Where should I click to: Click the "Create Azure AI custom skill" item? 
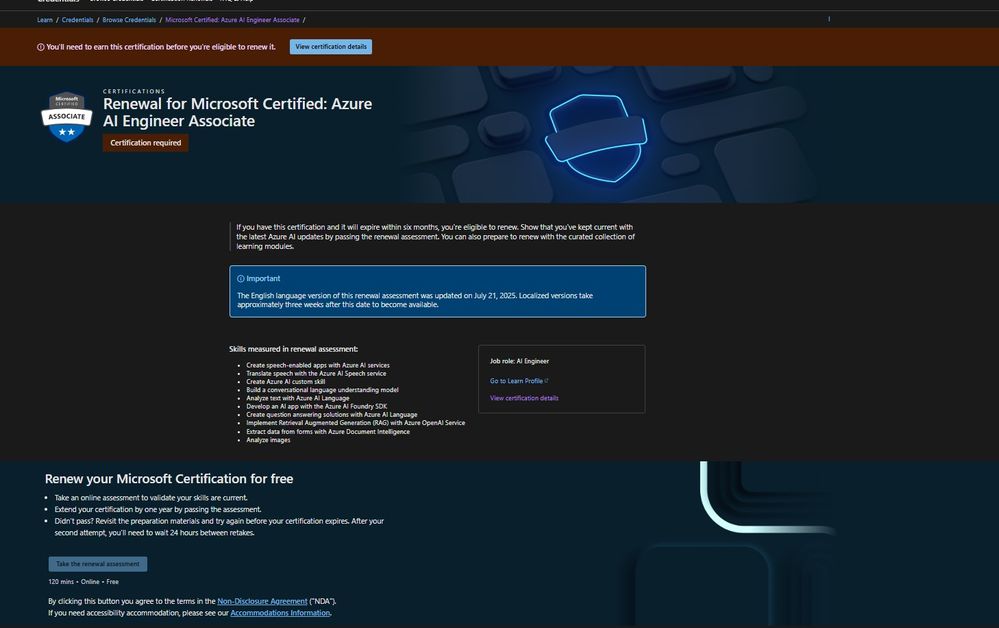[x=285, y=382]
